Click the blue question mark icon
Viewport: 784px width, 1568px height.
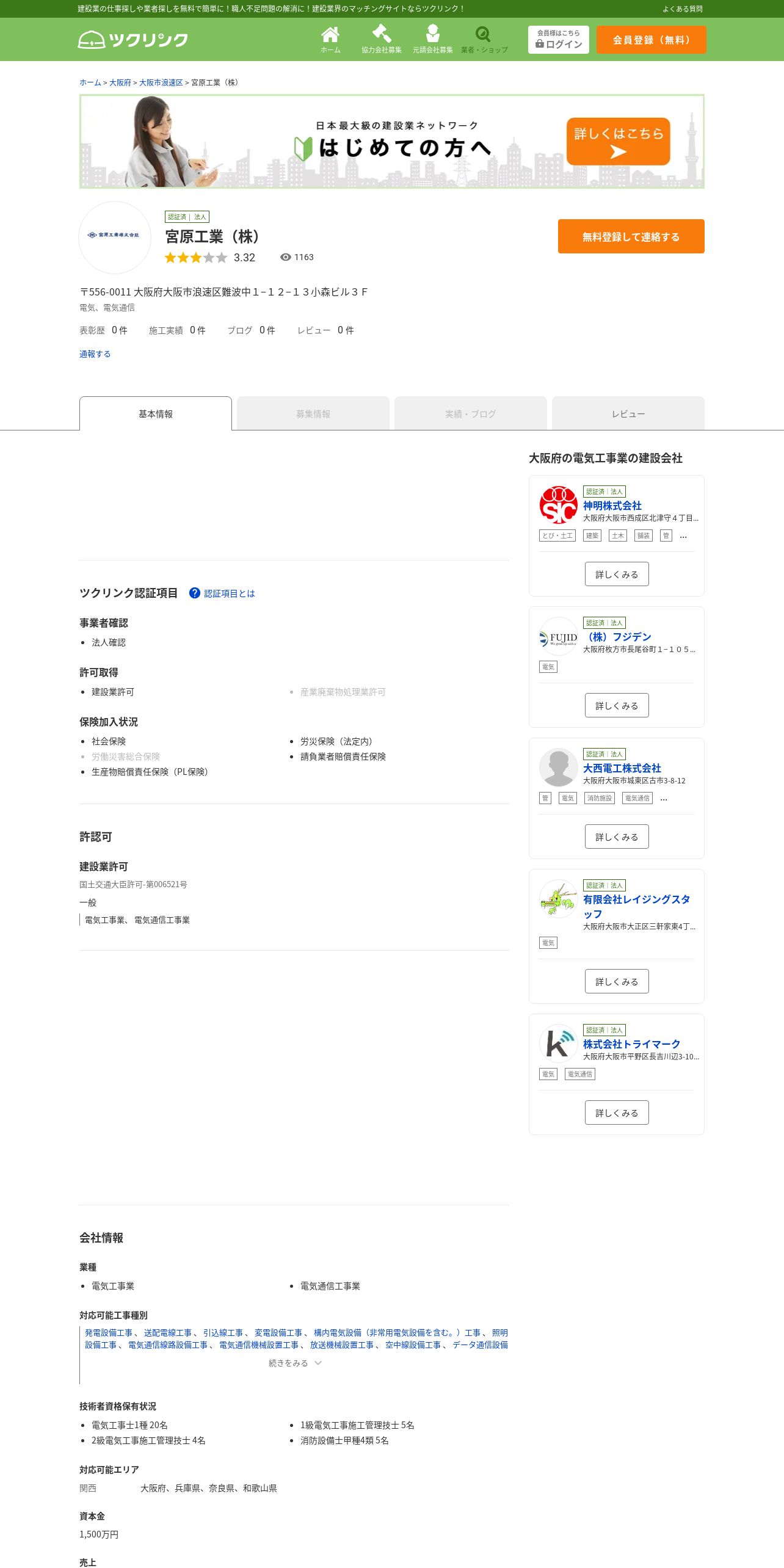(x=195, y=593)
